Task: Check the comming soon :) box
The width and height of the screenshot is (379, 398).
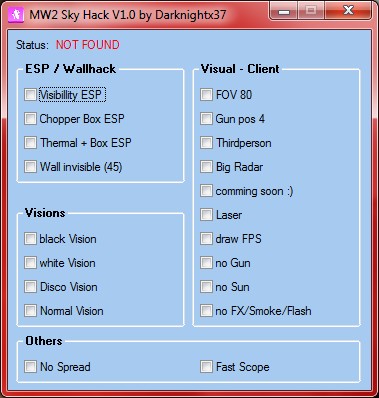Action: [206, 191]
